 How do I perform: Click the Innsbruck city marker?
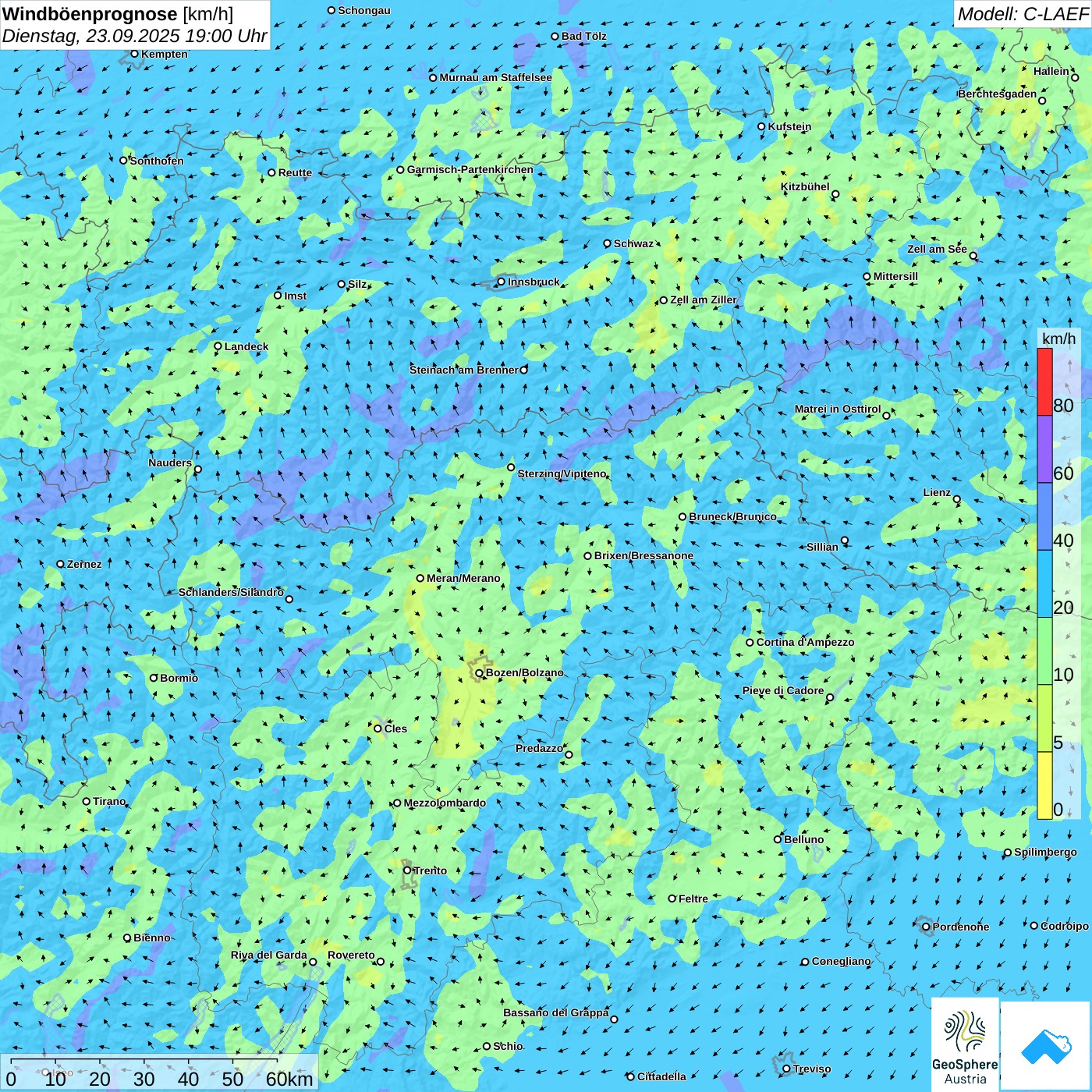point(502,282)
